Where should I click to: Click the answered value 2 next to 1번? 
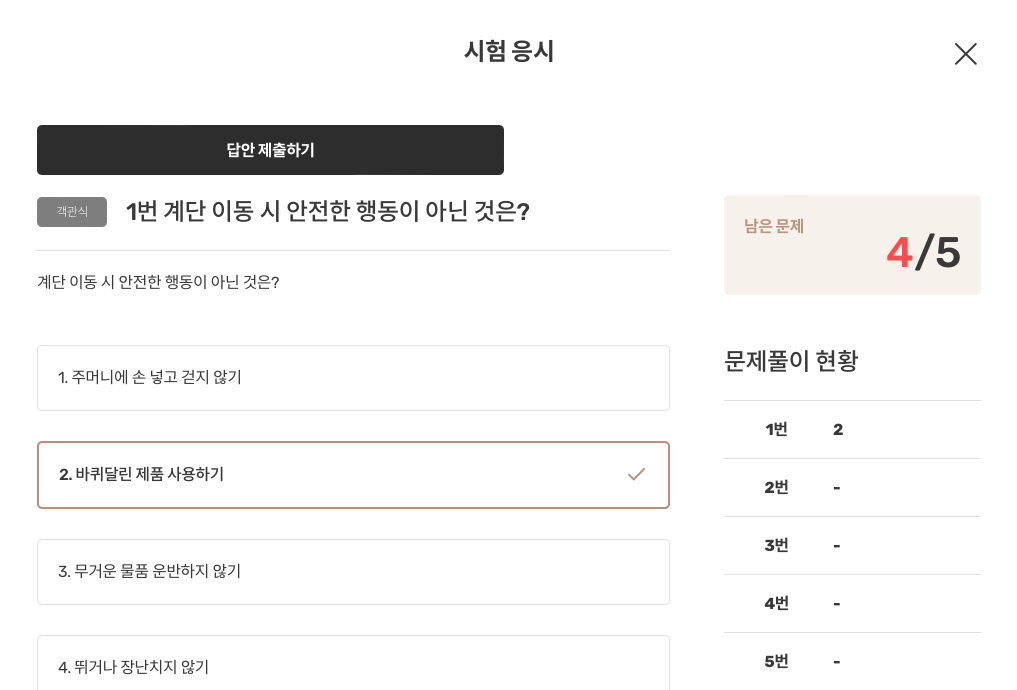click(x=838, y=429)
